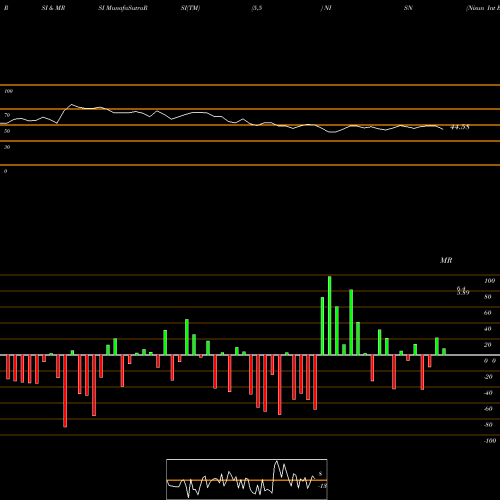
Task: Click the MR axis label 20
Action: tap(488, 345)
